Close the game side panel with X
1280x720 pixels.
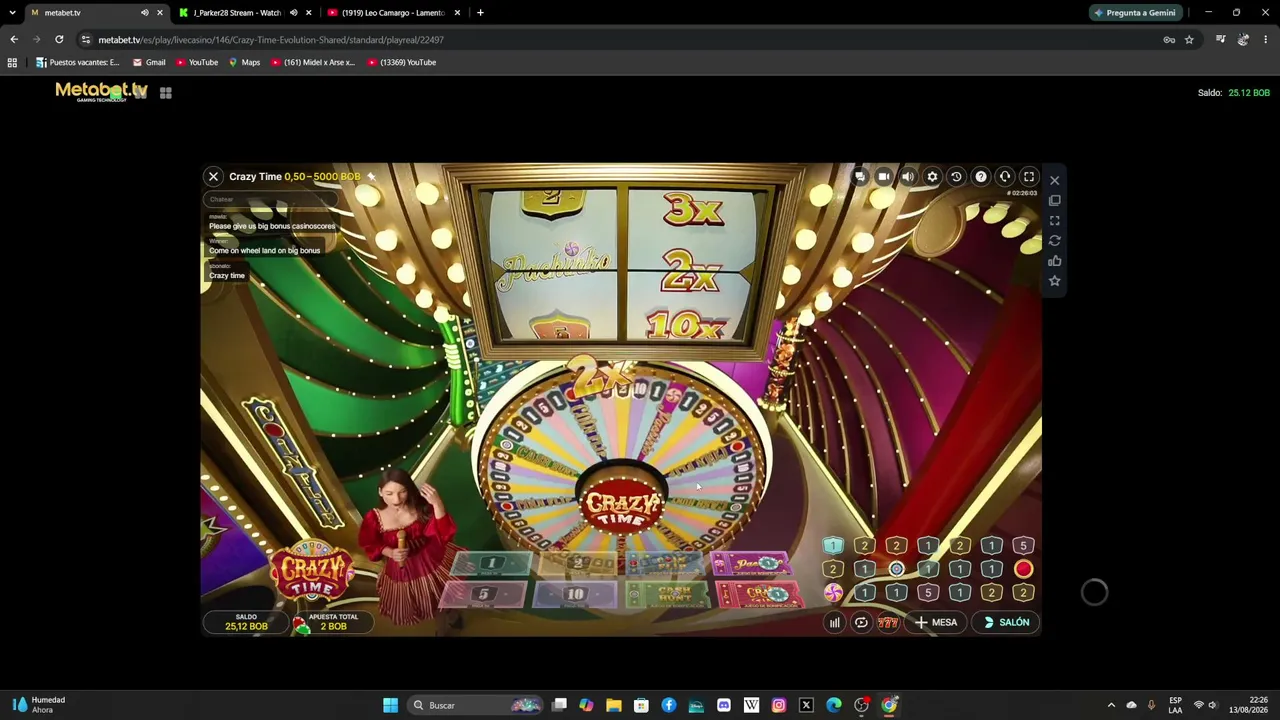(x=1054, y=180)
